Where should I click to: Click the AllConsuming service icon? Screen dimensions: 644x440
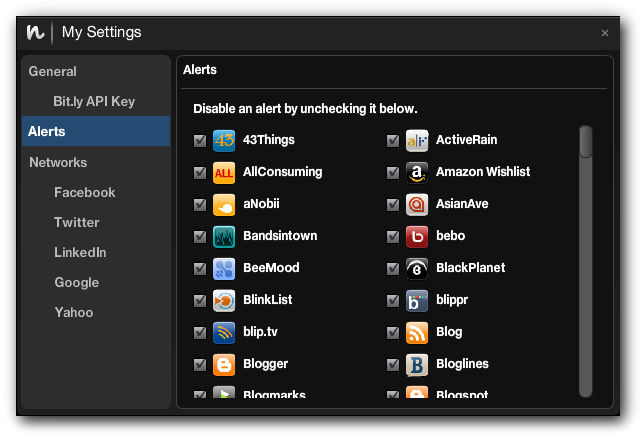point(224,173)
